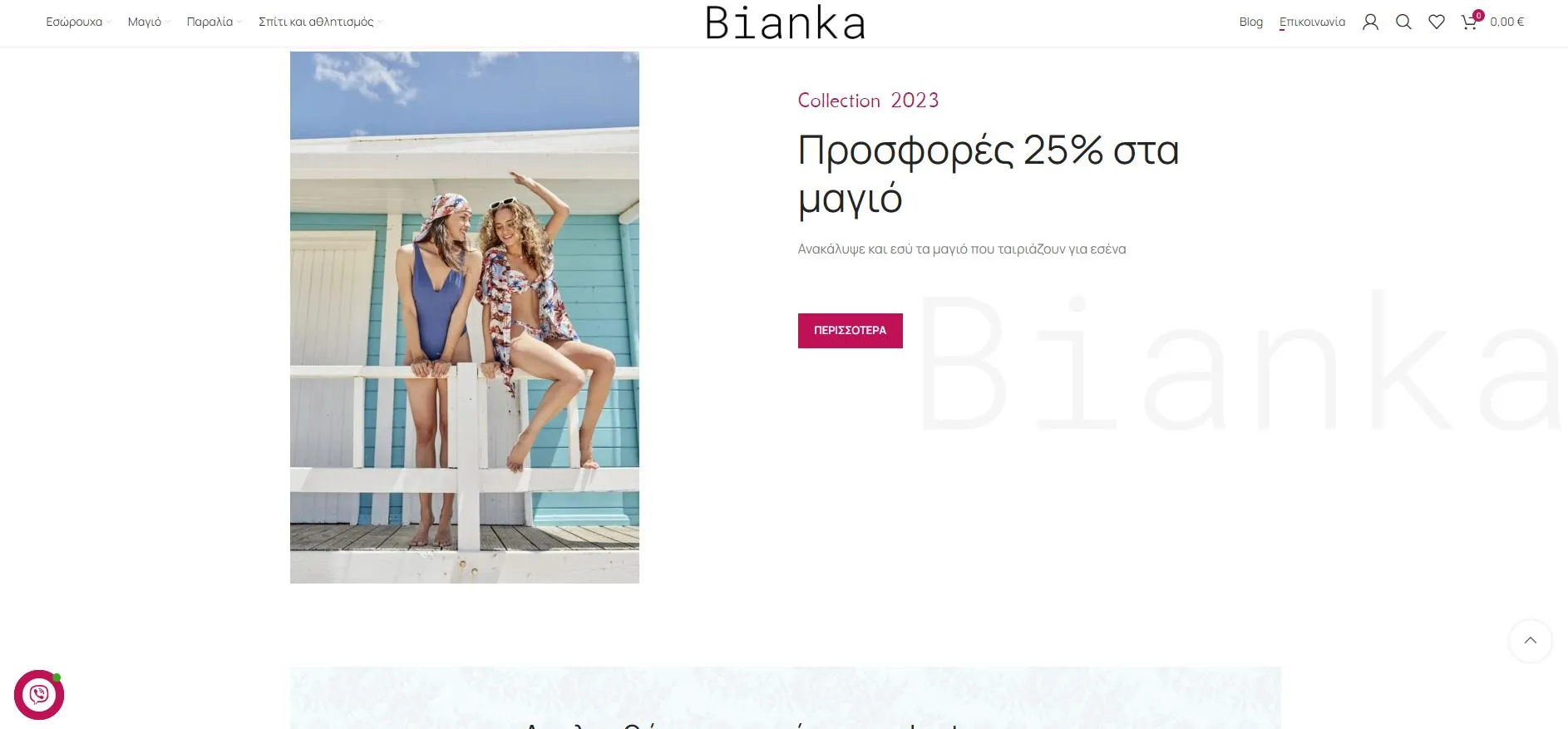Screen dimensions: 1568x729
Task: Open the search magnifier icon
Action: [1403, 22]
